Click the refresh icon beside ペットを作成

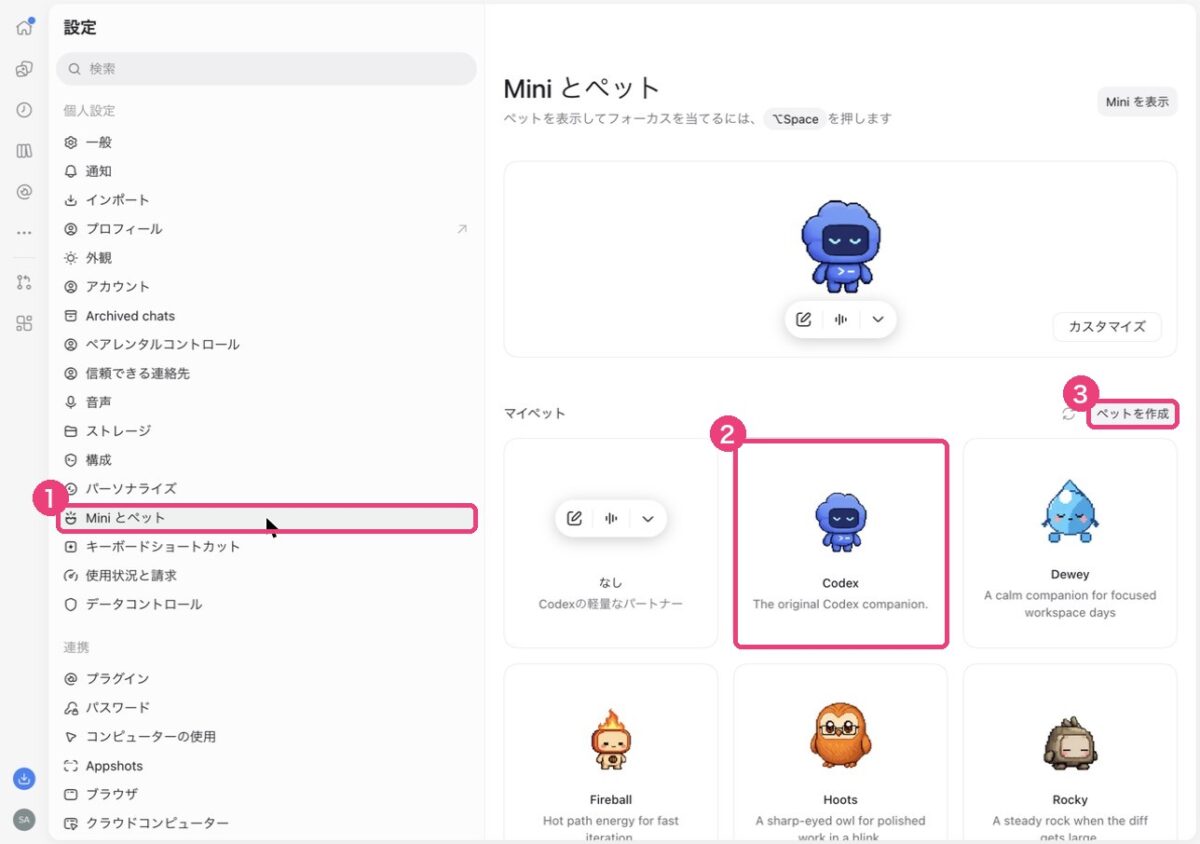point(1070,413)
